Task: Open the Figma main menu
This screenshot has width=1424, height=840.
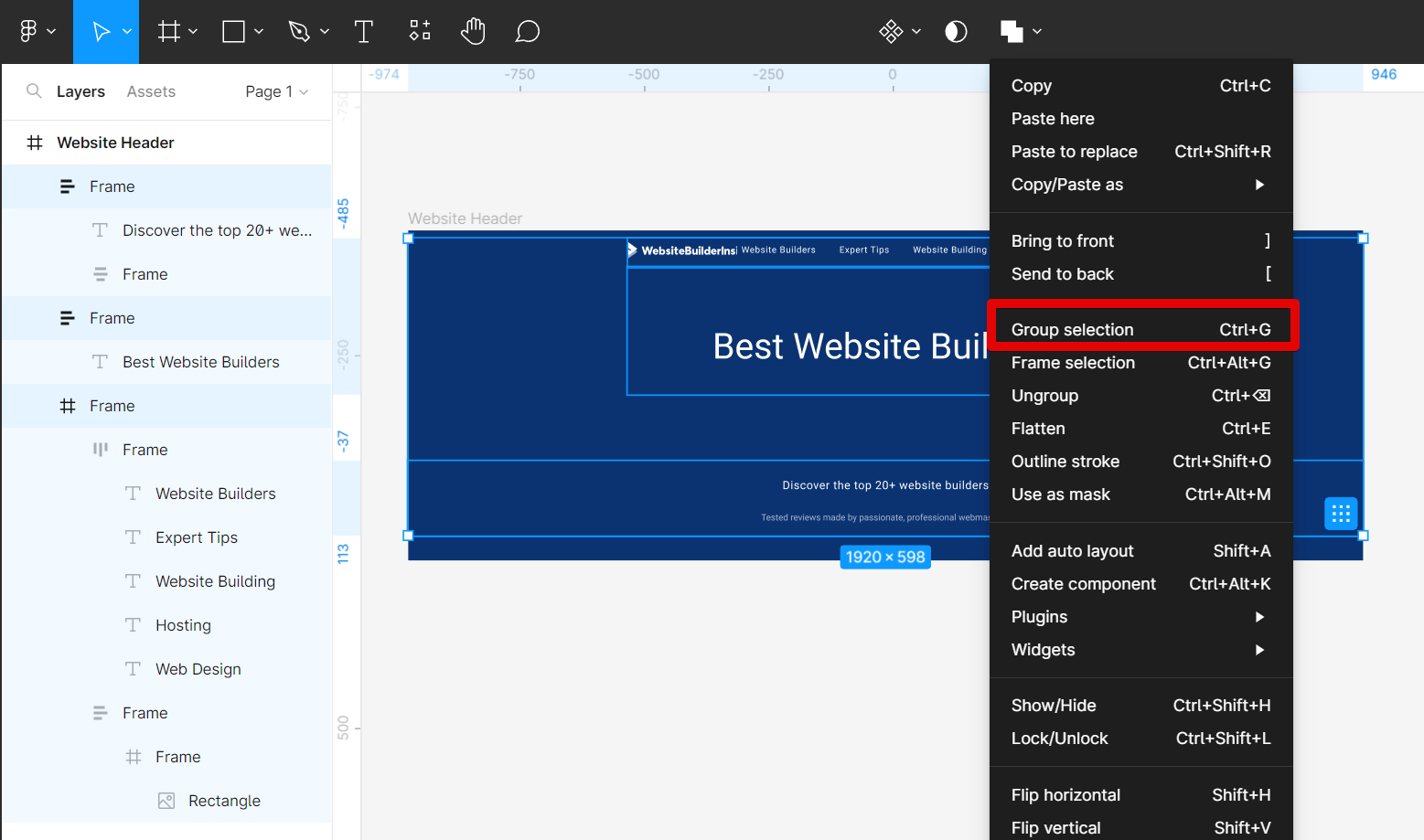Action: [x=37, y=32]
